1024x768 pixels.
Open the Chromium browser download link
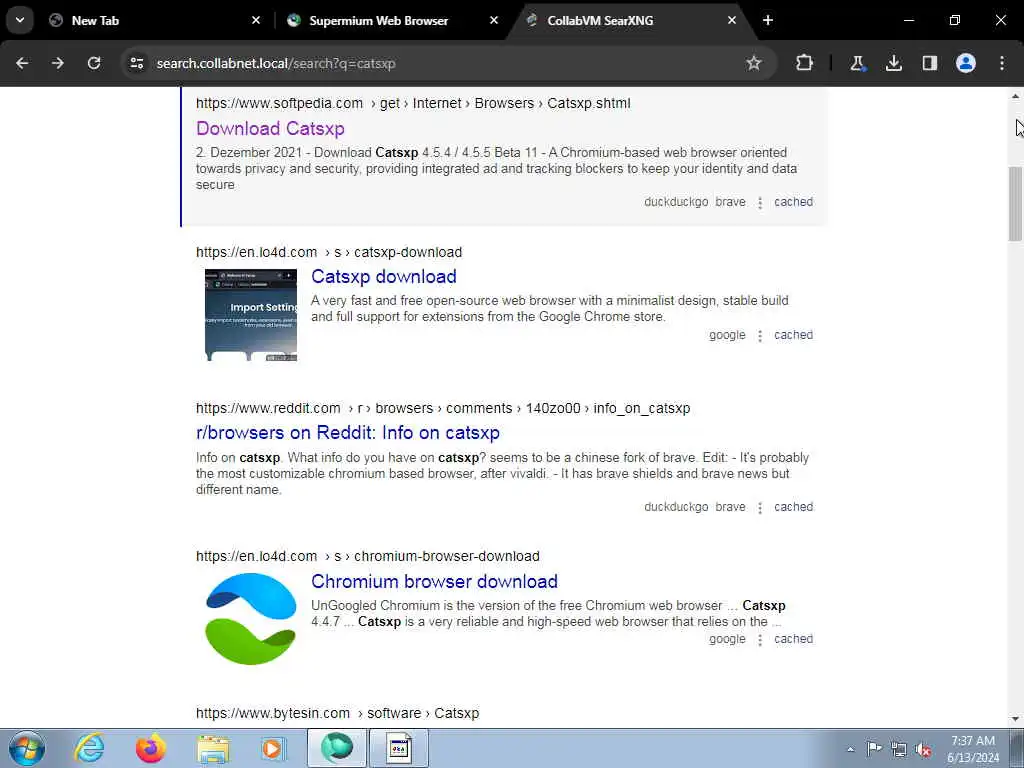[434, 581]
